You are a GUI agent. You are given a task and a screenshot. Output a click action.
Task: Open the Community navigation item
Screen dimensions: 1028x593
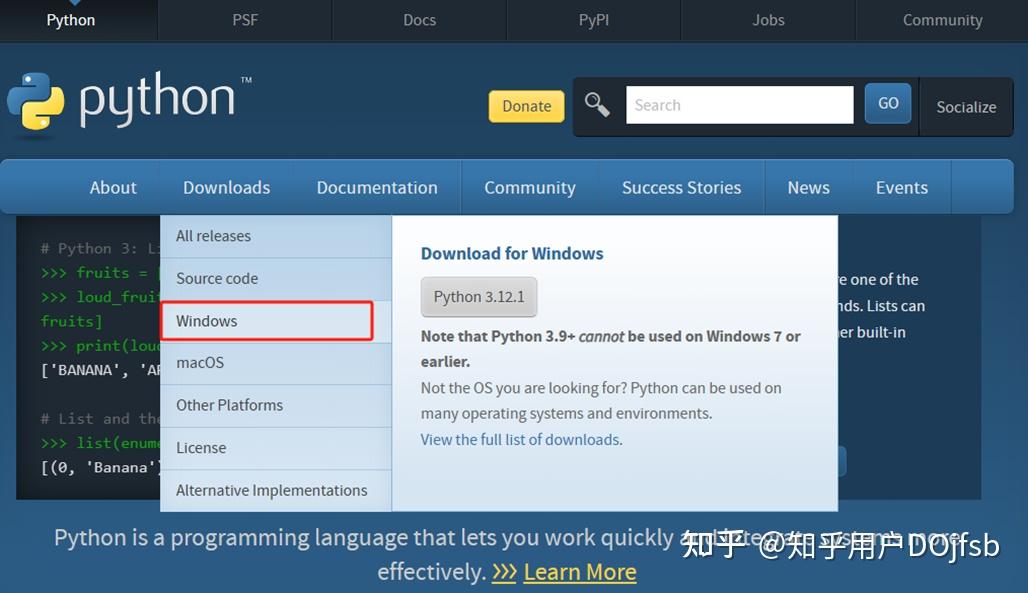(x=941, y=19)
